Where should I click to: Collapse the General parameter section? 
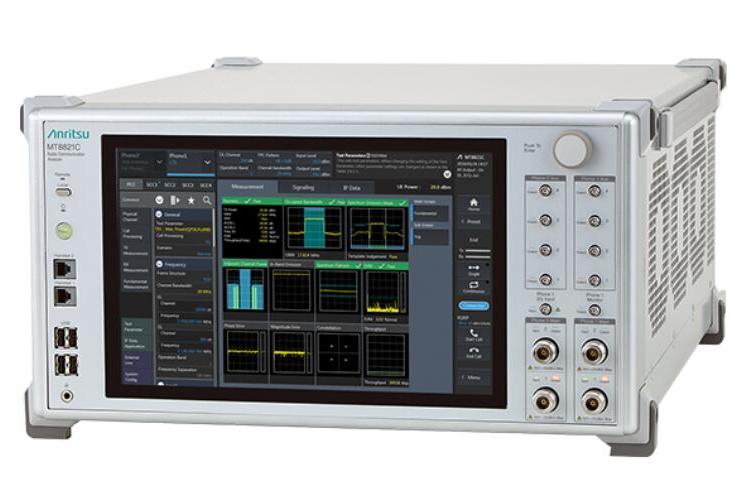point(159,215)
